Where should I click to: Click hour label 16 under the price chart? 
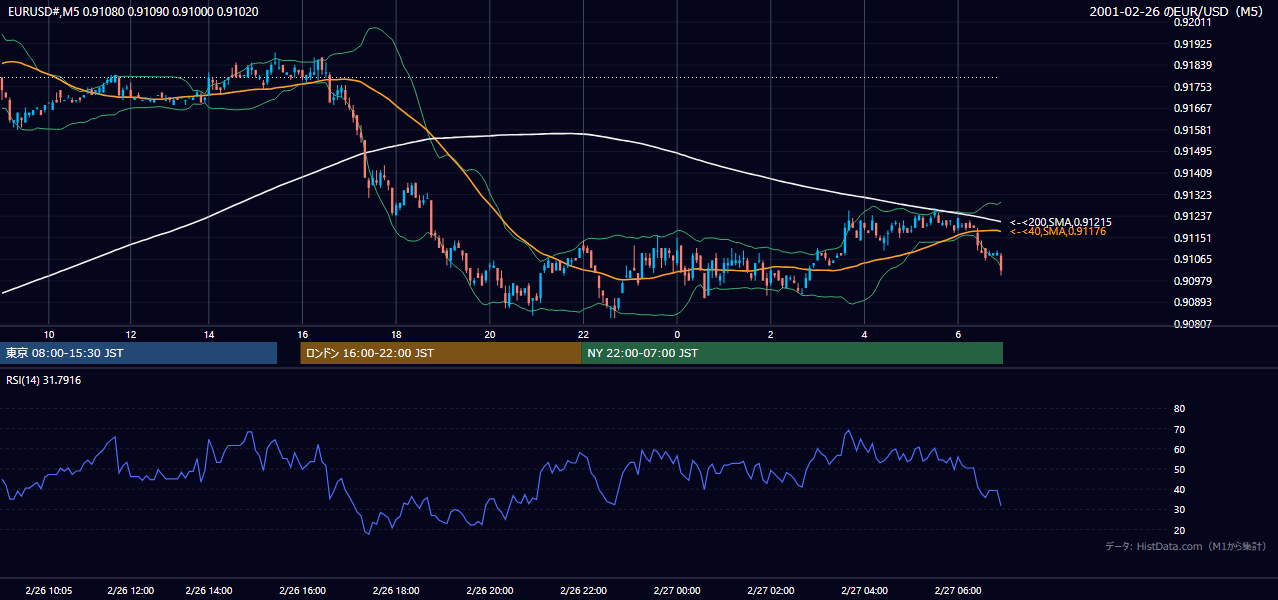[x=302, y=334]
